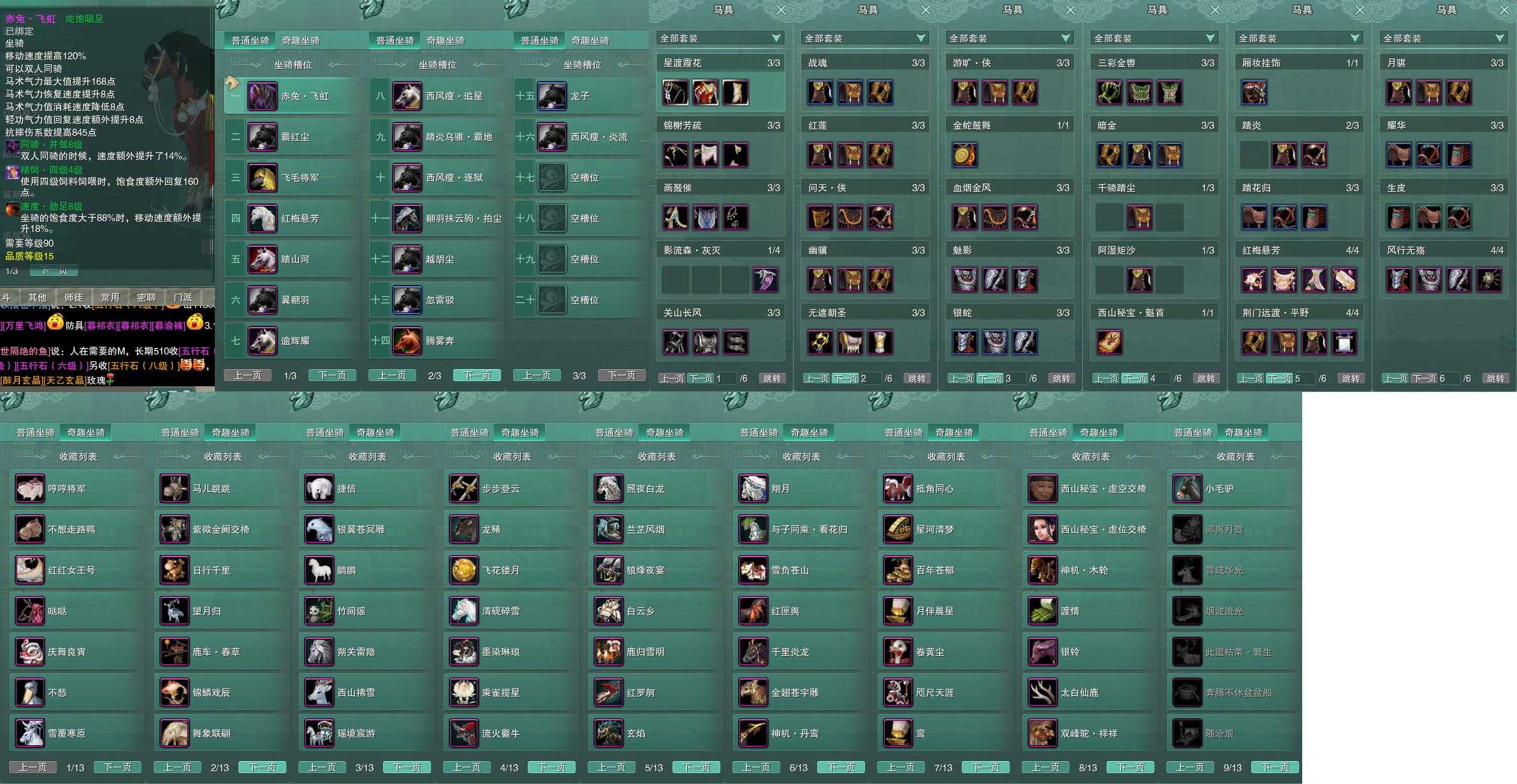The image size is (1517, 784).
Task: Click the orange 腾雾奔 mount icon
Action: pos(407,341)
